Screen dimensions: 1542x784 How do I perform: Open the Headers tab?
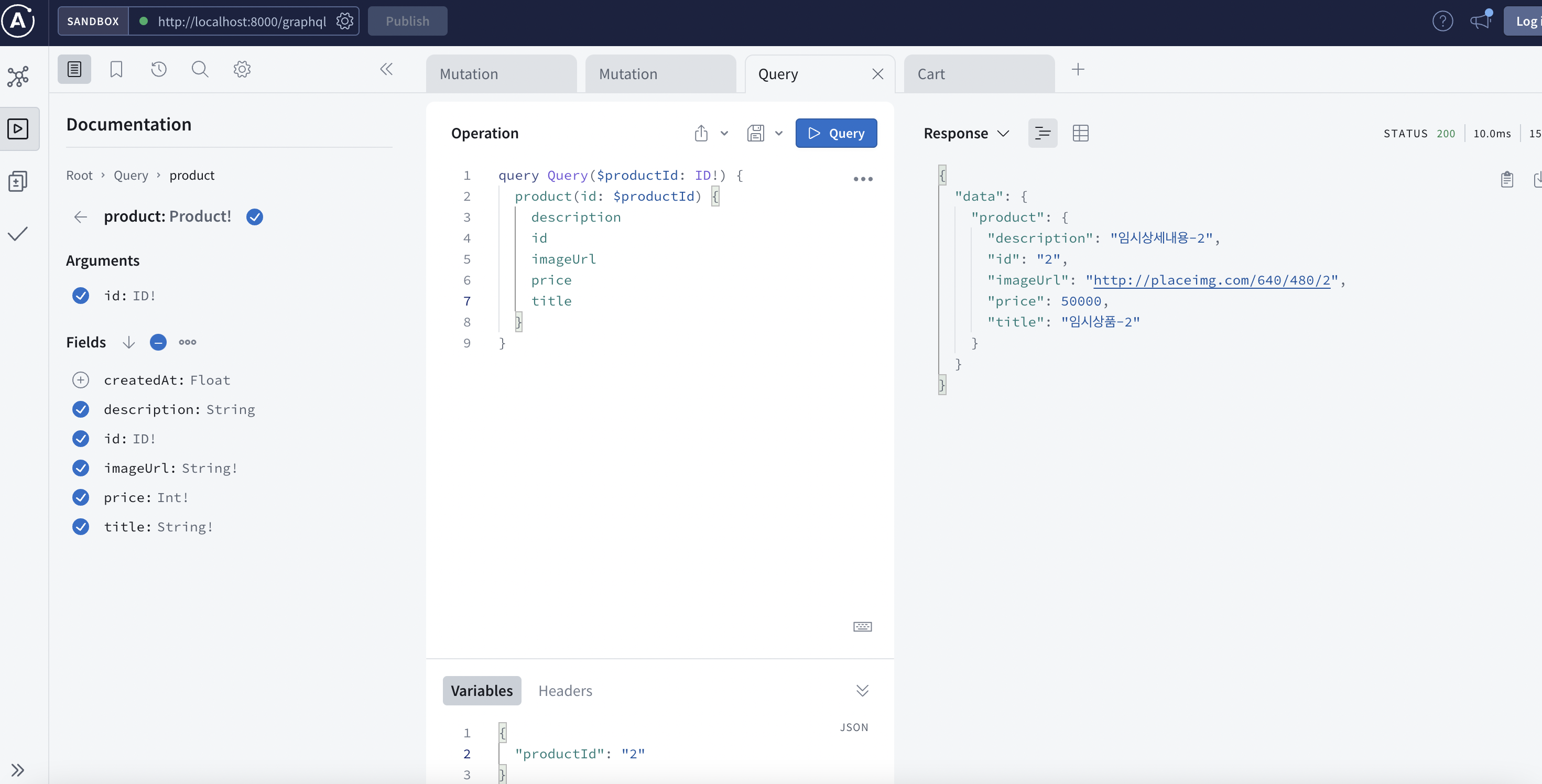tap(564, 691)
